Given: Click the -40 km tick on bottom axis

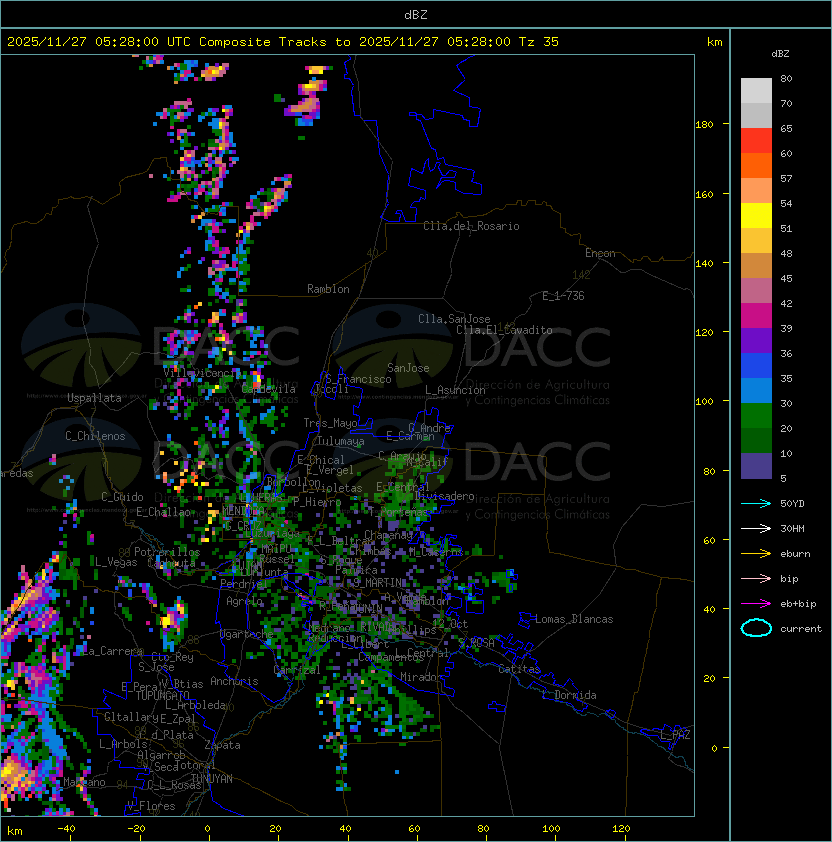Looking at the screenshot, I should pyautogui.click(x=66, y=829).
